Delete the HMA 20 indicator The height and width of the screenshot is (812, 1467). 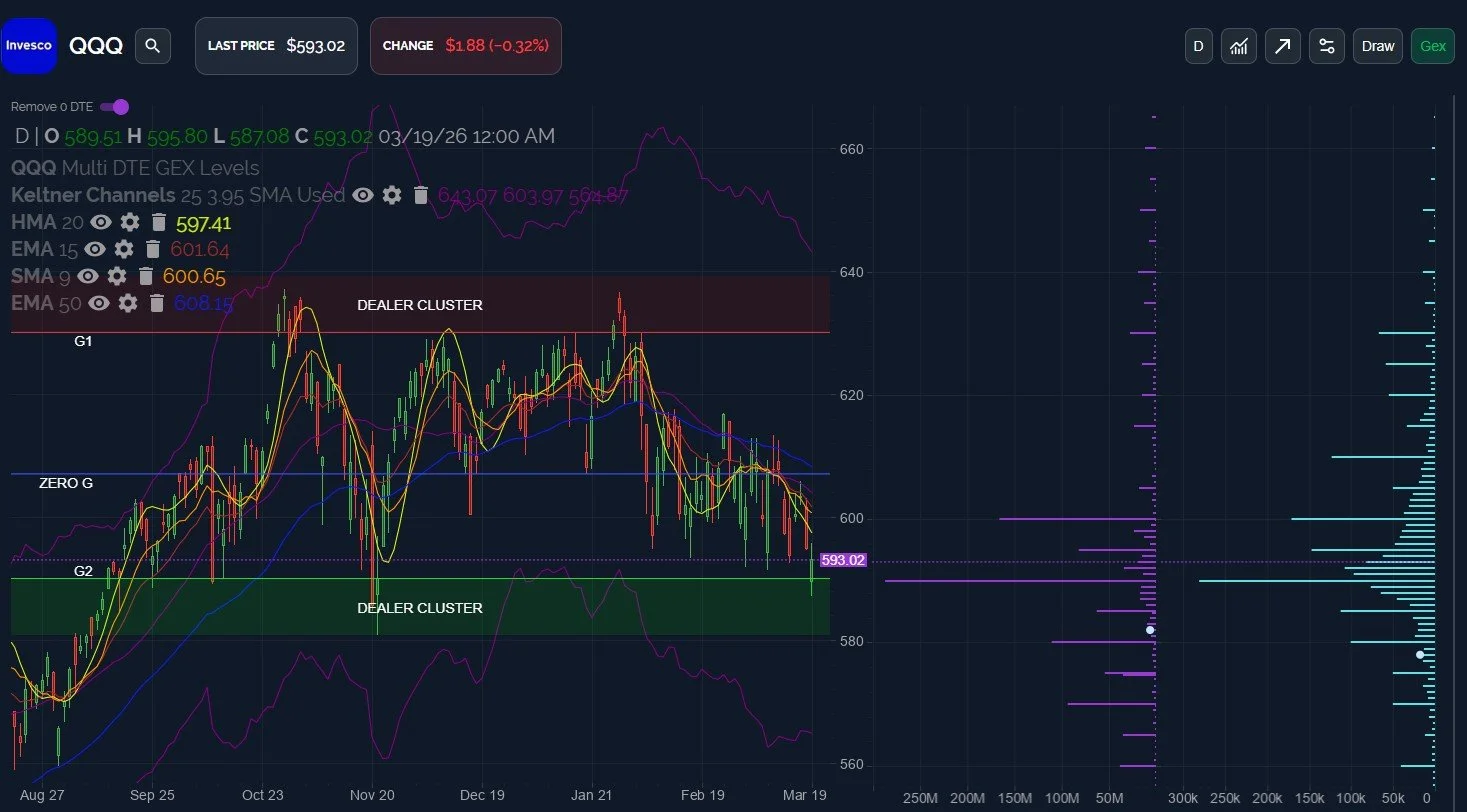pos(158,222)
